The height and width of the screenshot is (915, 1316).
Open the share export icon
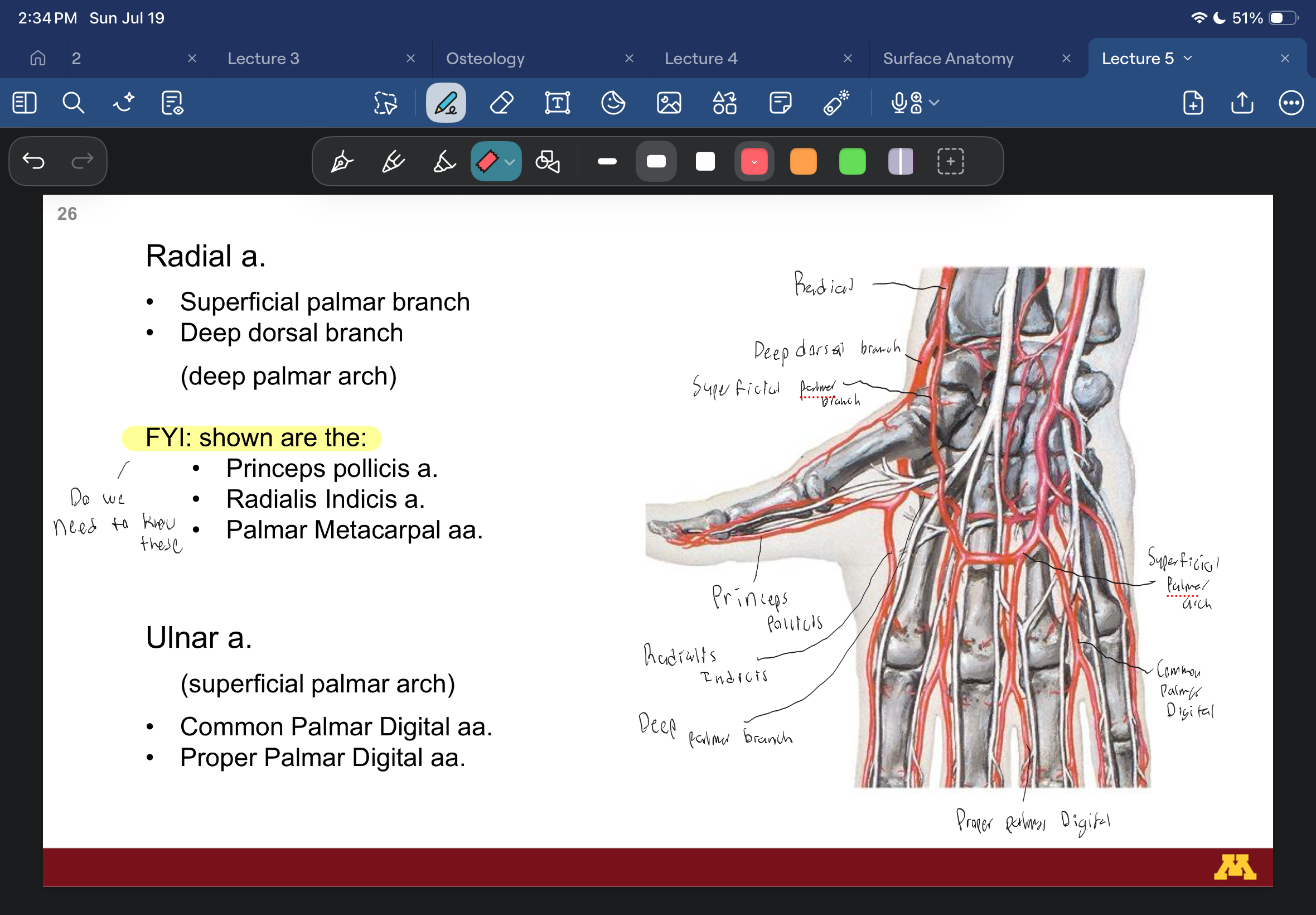click(x=1241, y=103)
